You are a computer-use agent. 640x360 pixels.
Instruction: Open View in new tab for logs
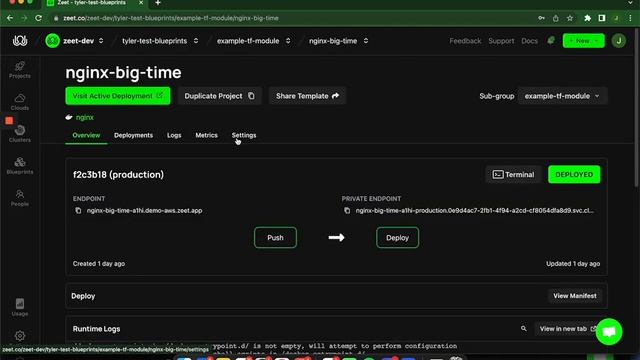567,329
